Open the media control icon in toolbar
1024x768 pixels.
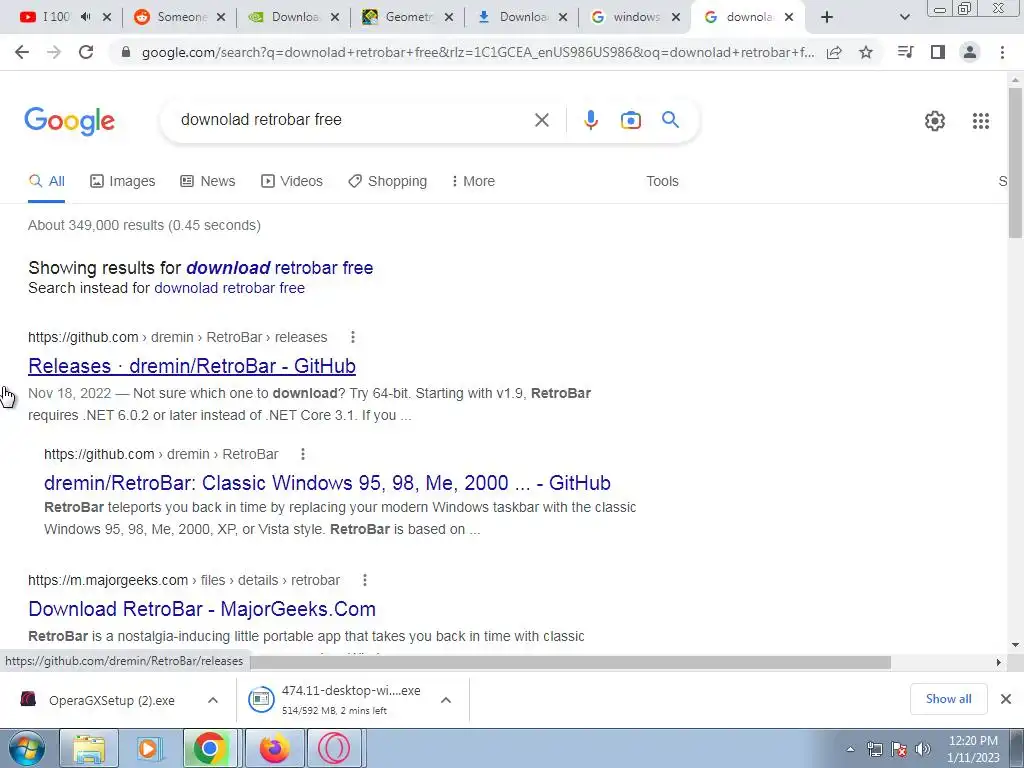[905, 52]
